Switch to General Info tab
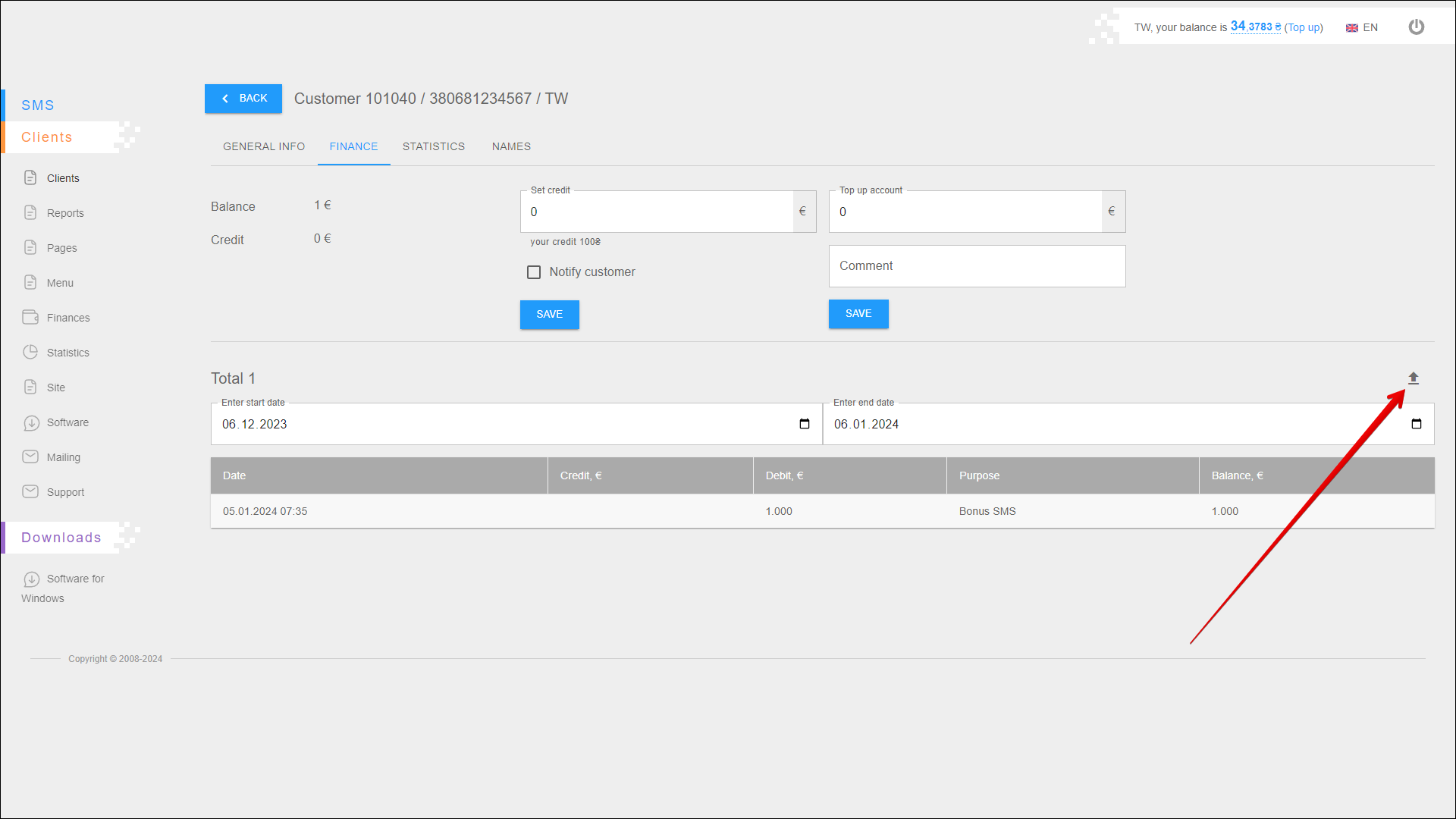The height and width of the screenshot is (819, 1456). 263,146
